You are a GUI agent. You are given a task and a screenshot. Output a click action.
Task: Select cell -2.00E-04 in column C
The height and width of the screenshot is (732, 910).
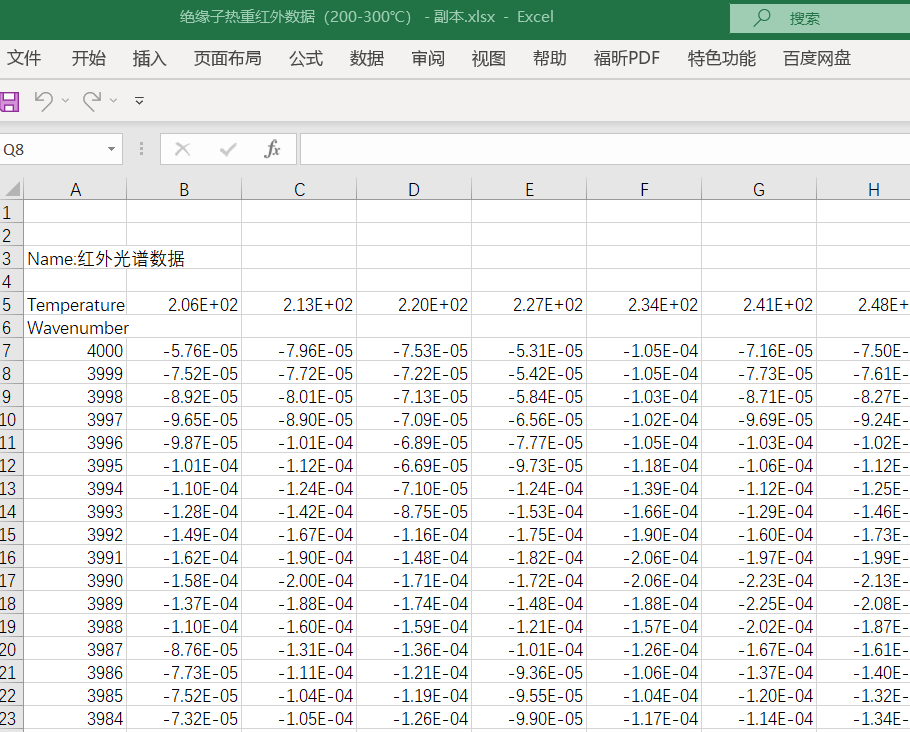(299, 580)
